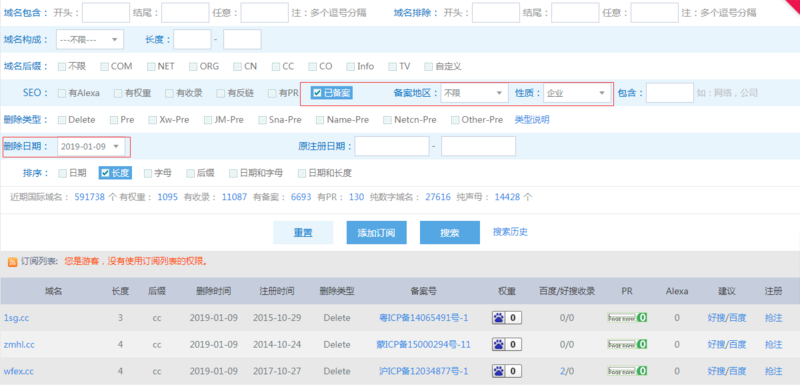Uncheck the 已备案 checkbox
Viewport: 800px width, 385px height.
point(317,93)
